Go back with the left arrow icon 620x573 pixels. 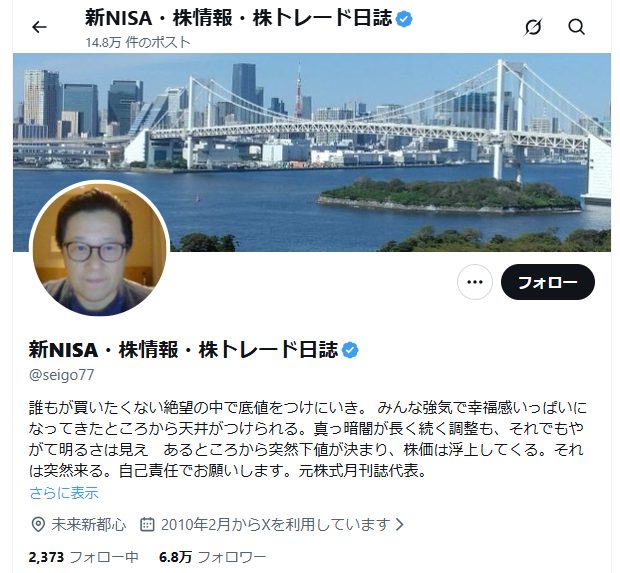pyautogui.click(x=39, y=27)
